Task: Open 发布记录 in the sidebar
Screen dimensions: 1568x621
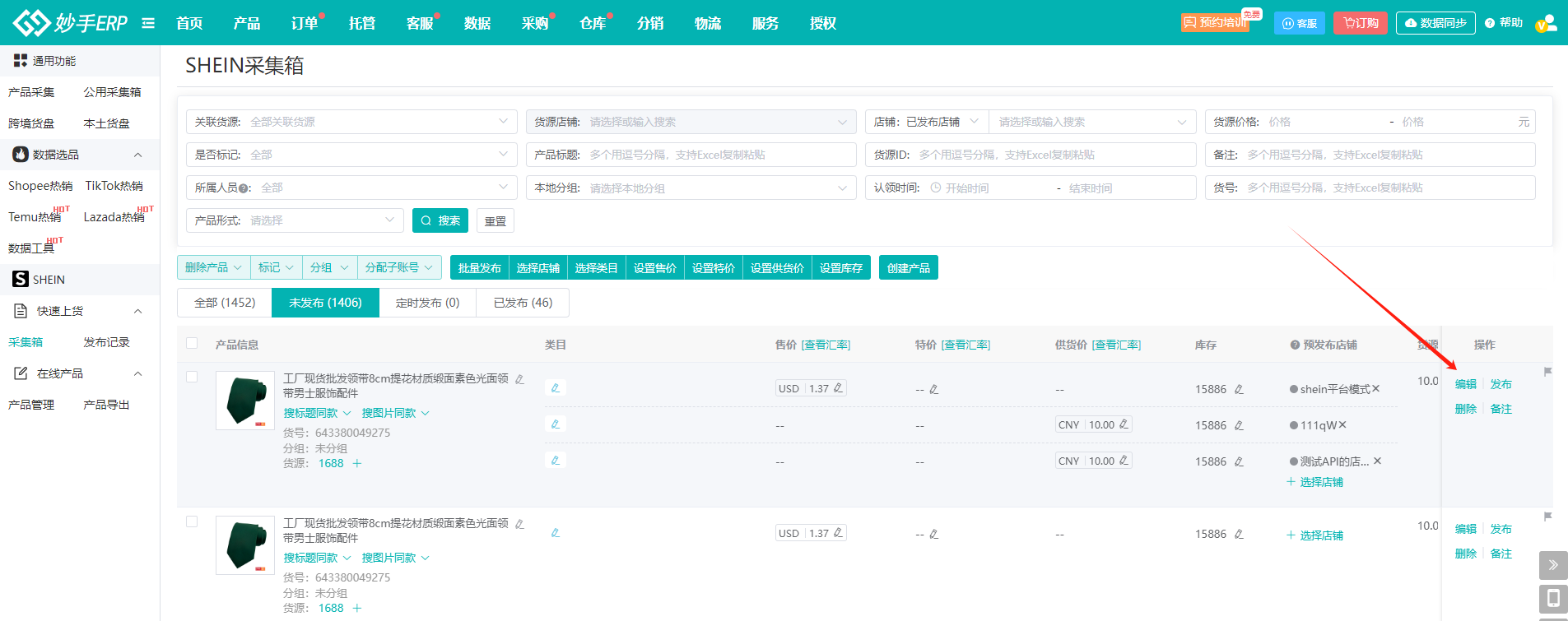Action: pos(107,342)
